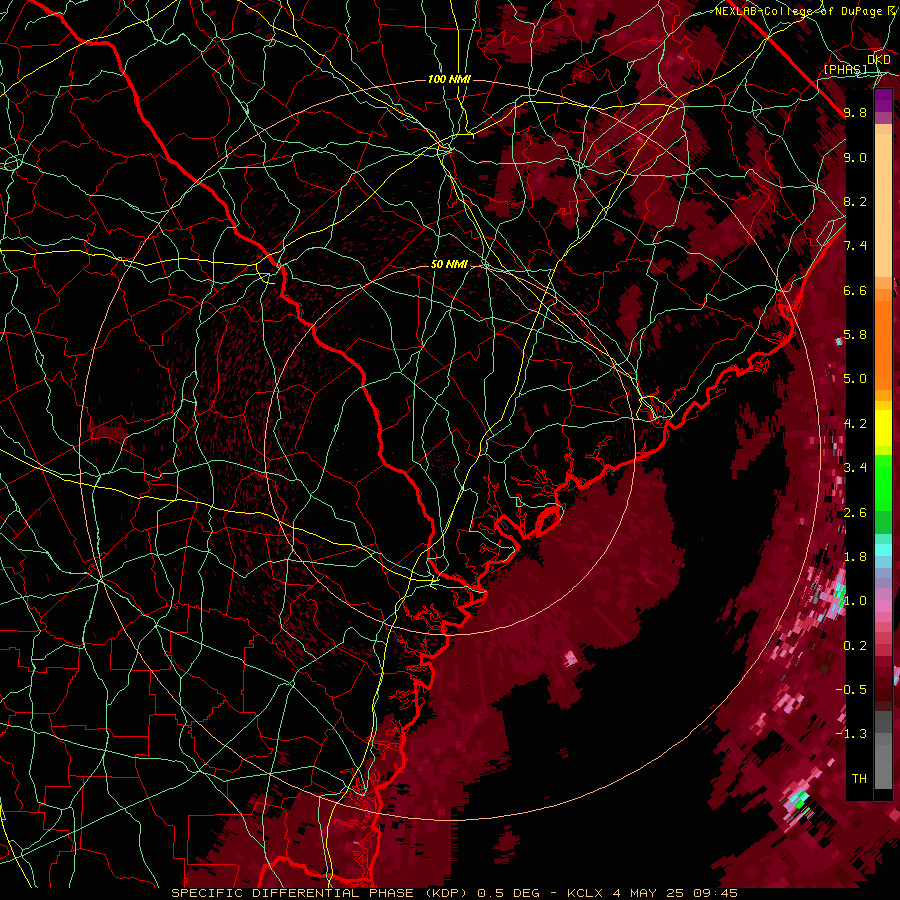
Task: Click the 5.0 value on color scale
Action: (x=855, y=379)
